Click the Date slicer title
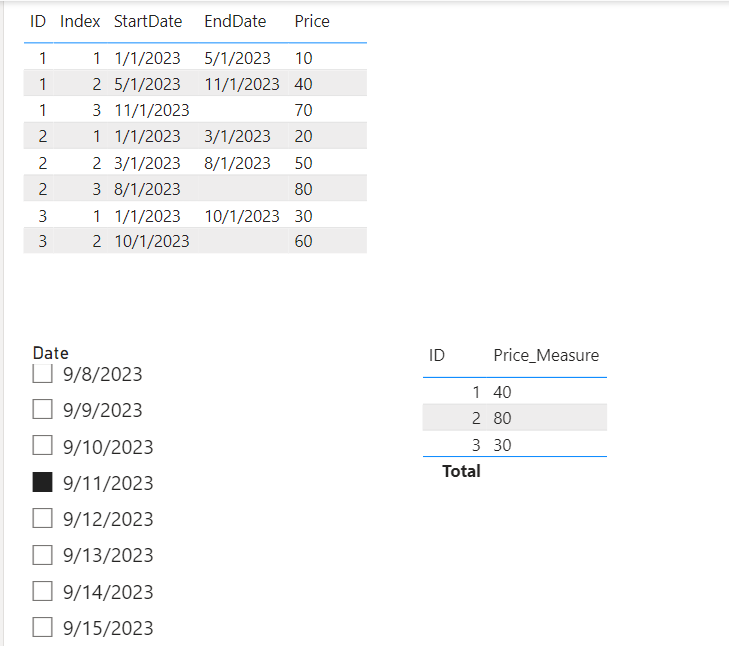The width and height of the screenshot is (729, 646). (x=51, y=353)
